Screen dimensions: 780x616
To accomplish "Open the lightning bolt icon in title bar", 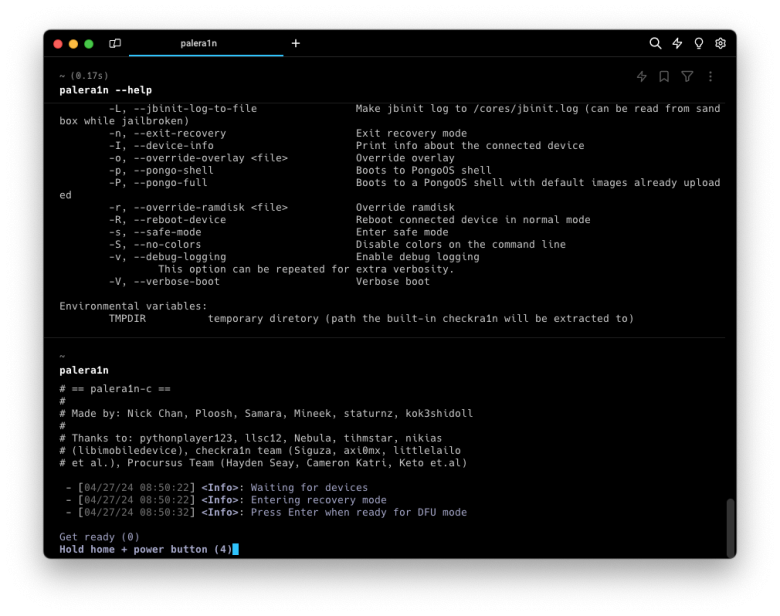I will (677, 43).
